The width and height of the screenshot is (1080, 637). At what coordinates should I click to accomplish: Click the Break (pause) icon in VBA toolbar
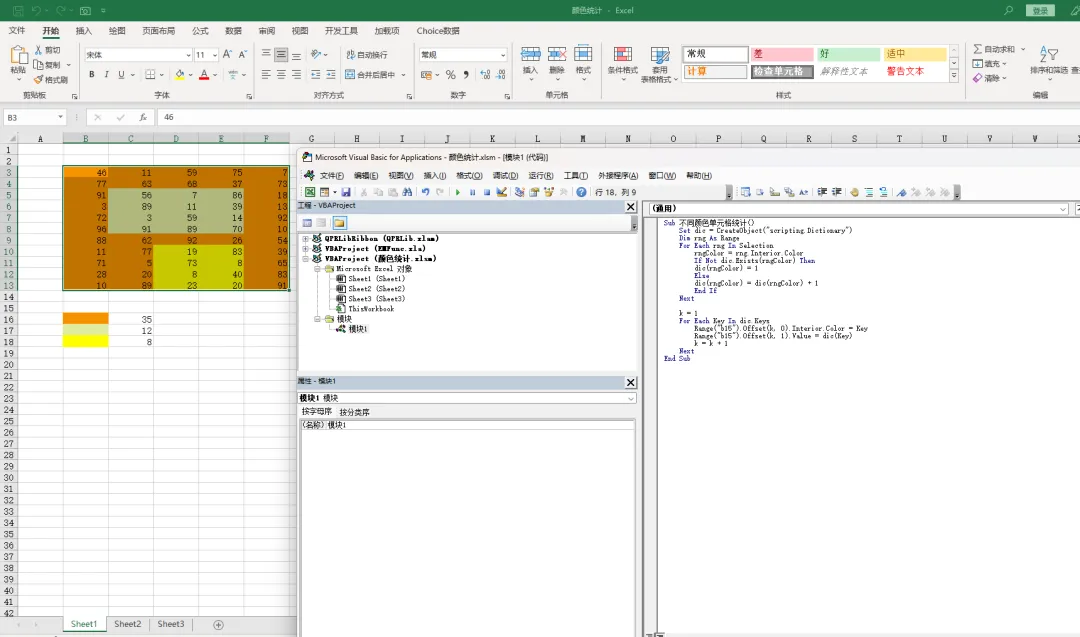(x=472, y=192)
